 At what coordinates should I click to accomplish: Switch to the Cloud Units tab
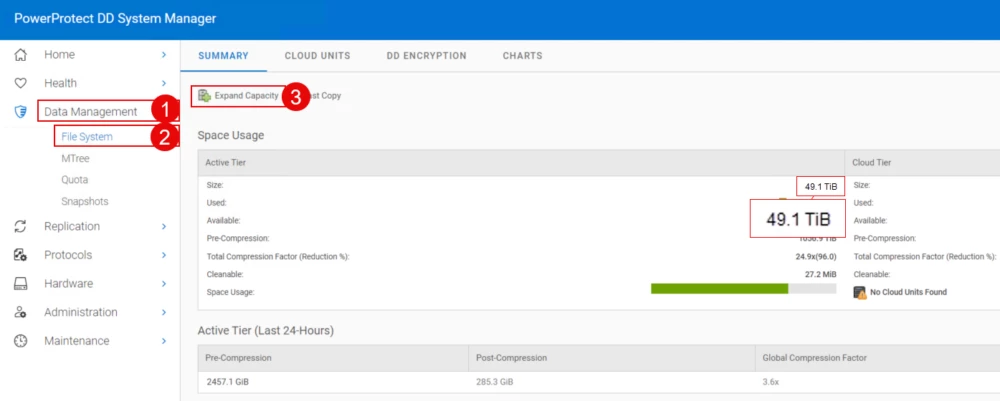[x=318, y=55]
